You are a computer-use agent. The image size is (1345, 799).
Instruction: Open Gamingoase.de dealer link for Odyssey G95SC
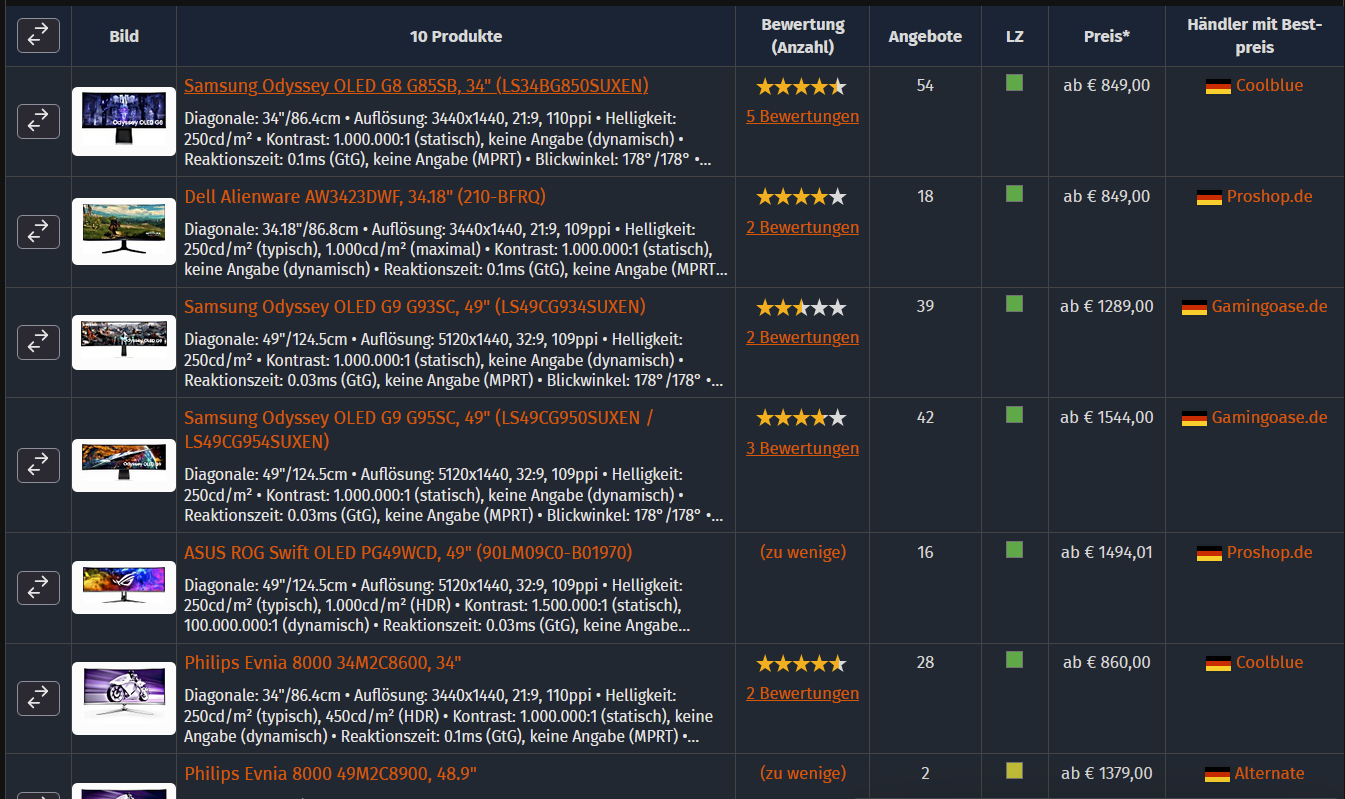1270,417
